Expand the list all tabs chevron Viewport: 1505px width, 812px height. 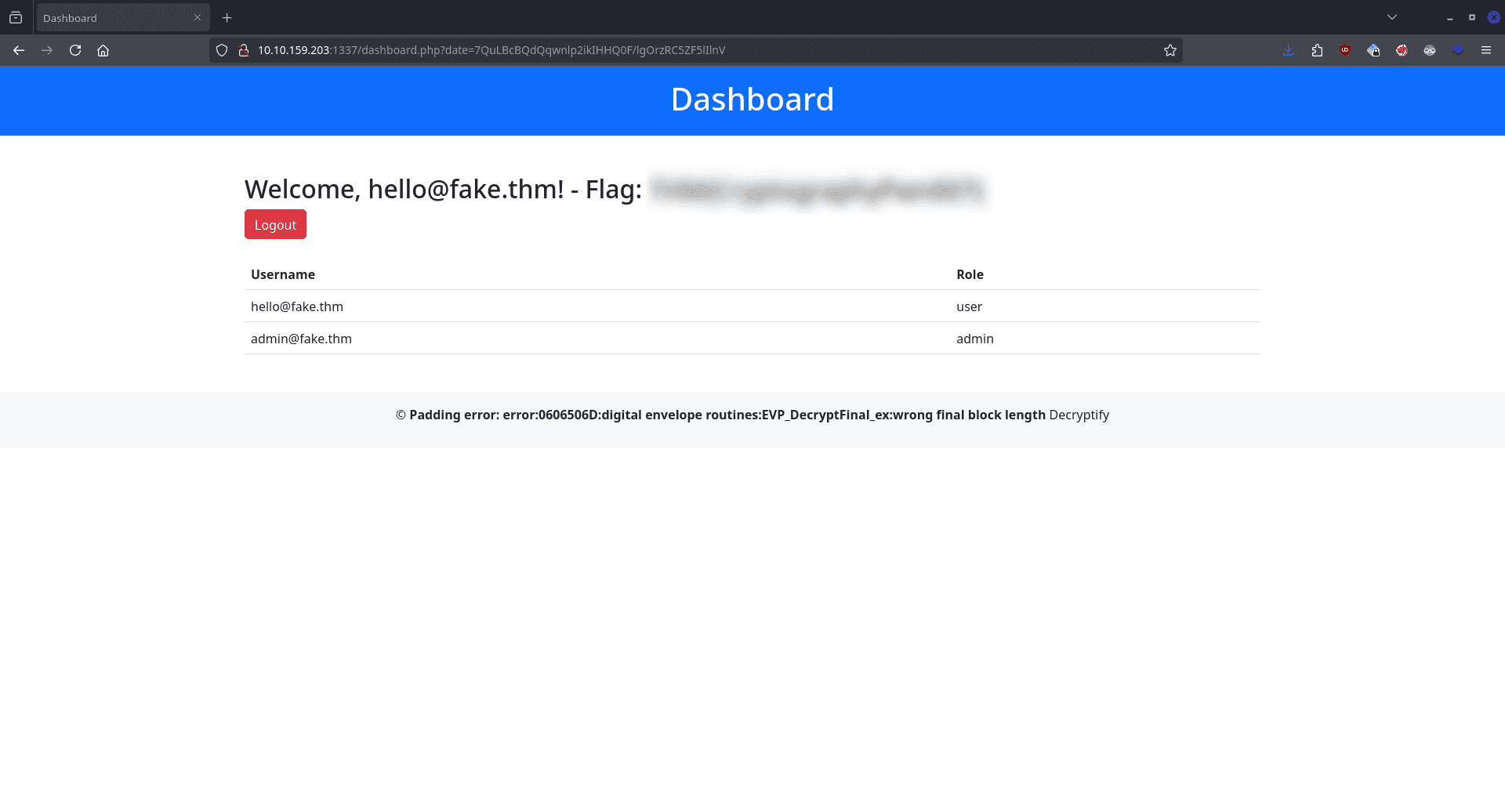[x=1392, y=17]
